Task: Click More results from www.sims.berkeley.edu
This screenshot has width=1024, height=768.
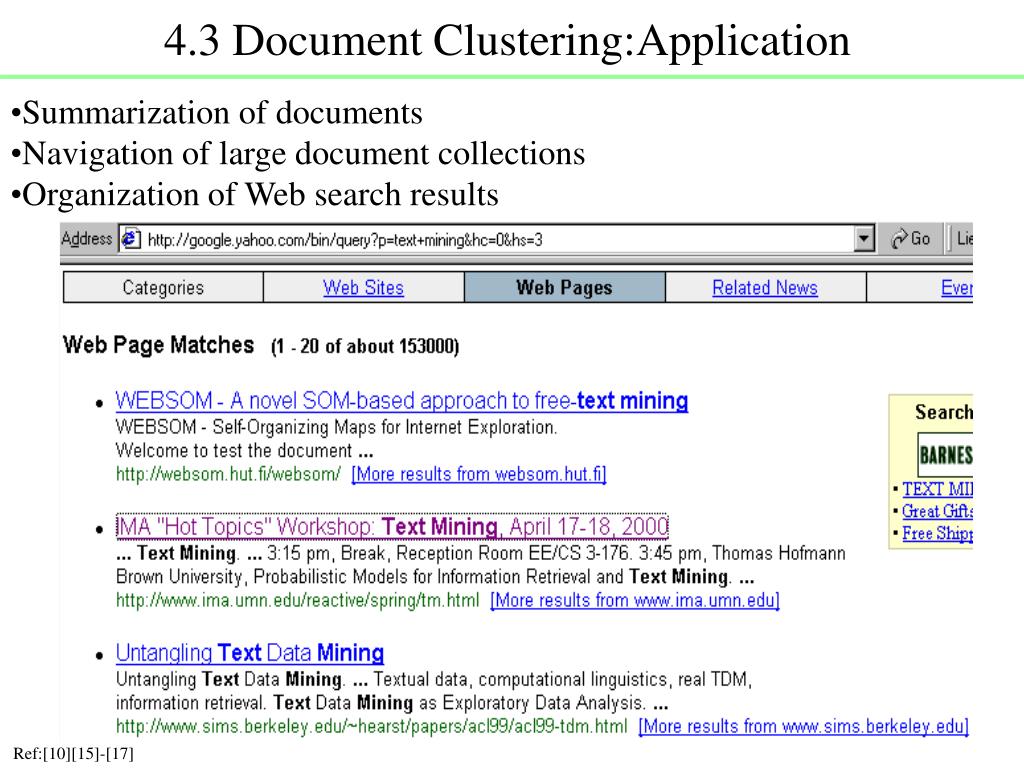Action: pos(803,726)
